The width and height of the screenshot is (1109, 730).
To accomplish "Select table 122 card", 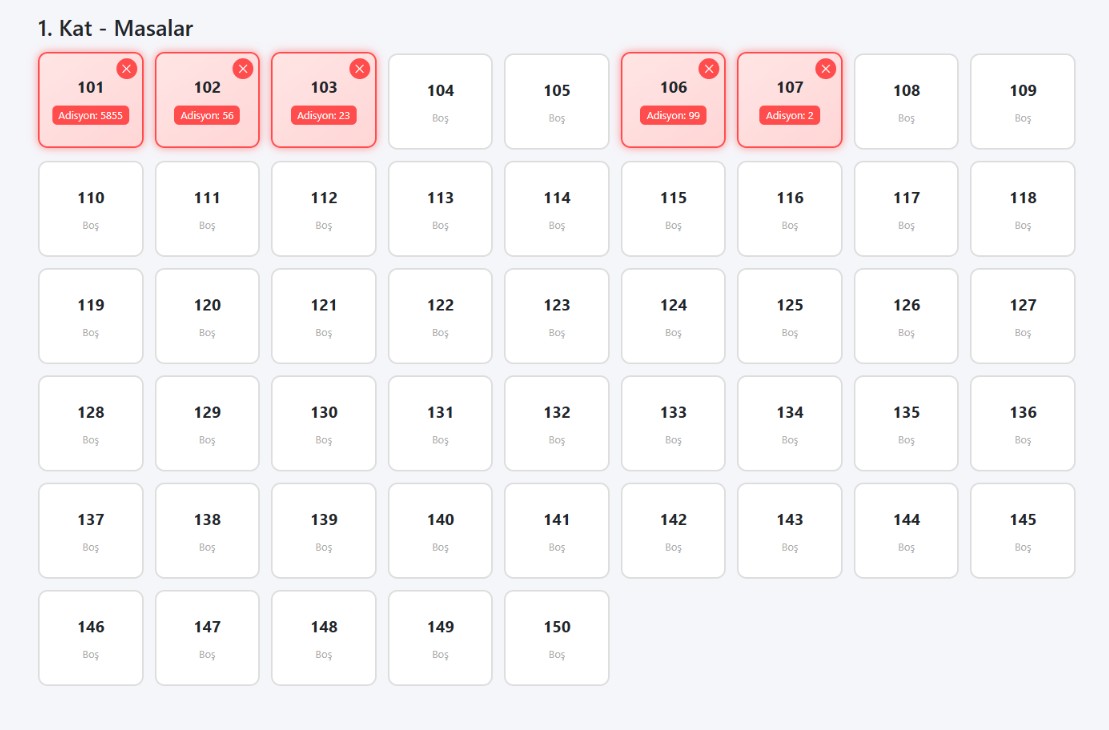I will pyautogui.click(x=440, y=315).
